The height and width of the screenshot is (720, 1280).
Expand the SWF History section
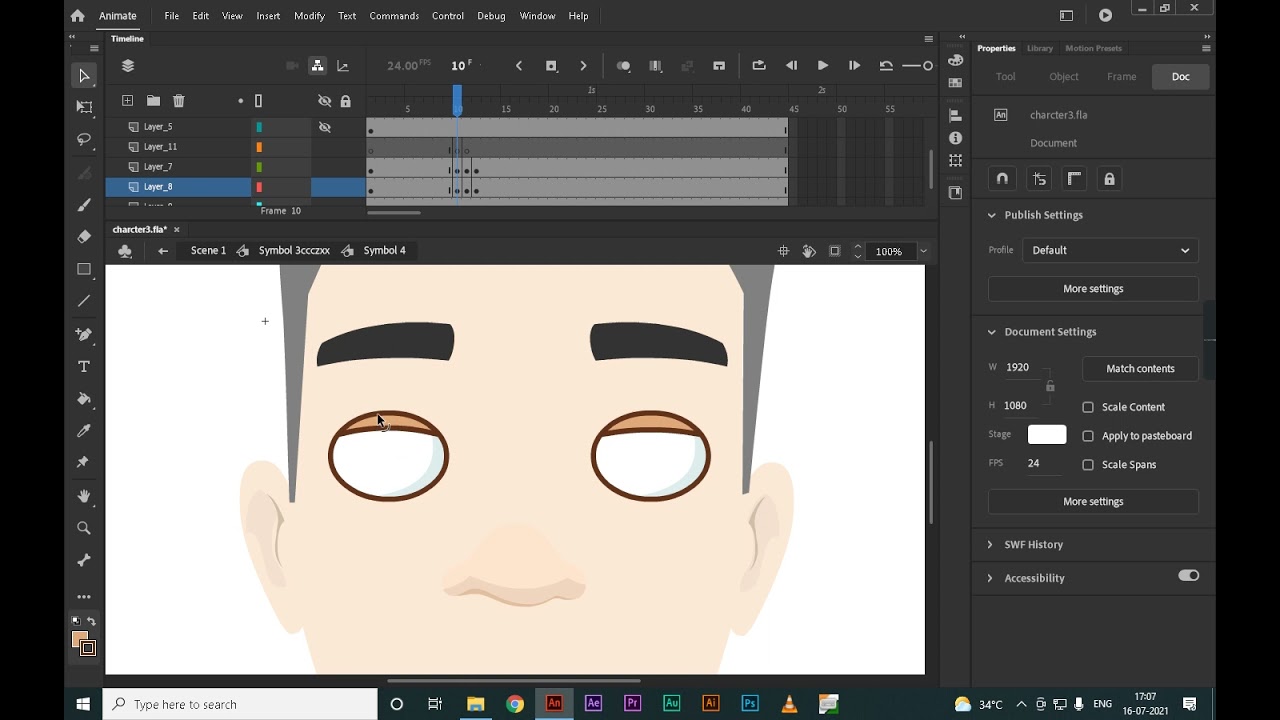click(1033, 545)
